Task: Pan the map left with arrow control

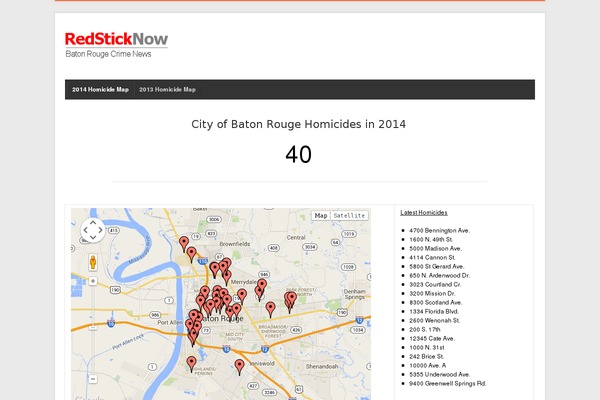Action: tap(85, 230)
